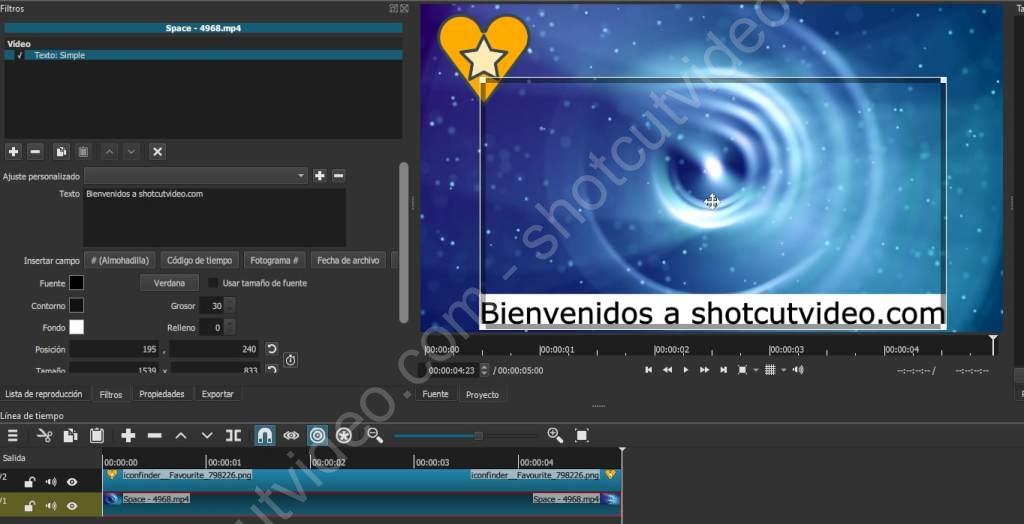Image resolution: width=1024 pixels, height=524 pixels.
Task: Step the Relleno value spinner
Action: [230, 327]
